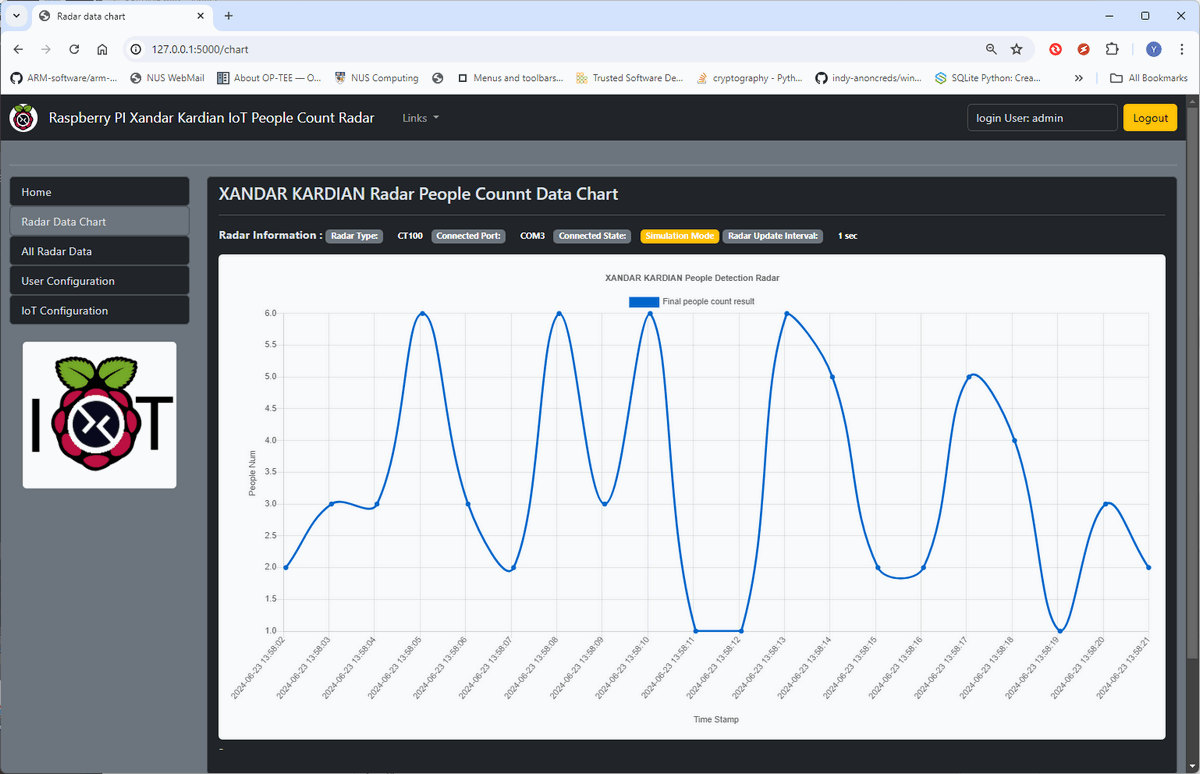Open IoT Configuration page
Screen dimensions: 1200x774
99,310
